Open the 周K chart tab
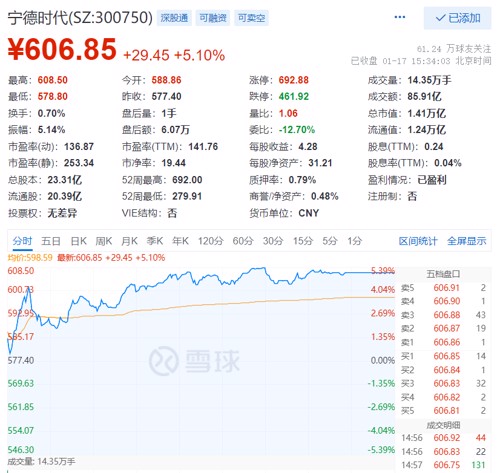500x473 pixels. [x=104, y=241]
